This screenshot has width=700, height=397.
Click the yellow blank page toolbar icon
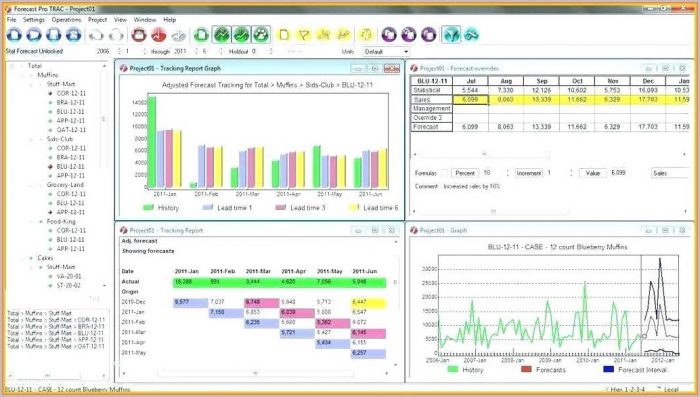click(x=284, y=34)
